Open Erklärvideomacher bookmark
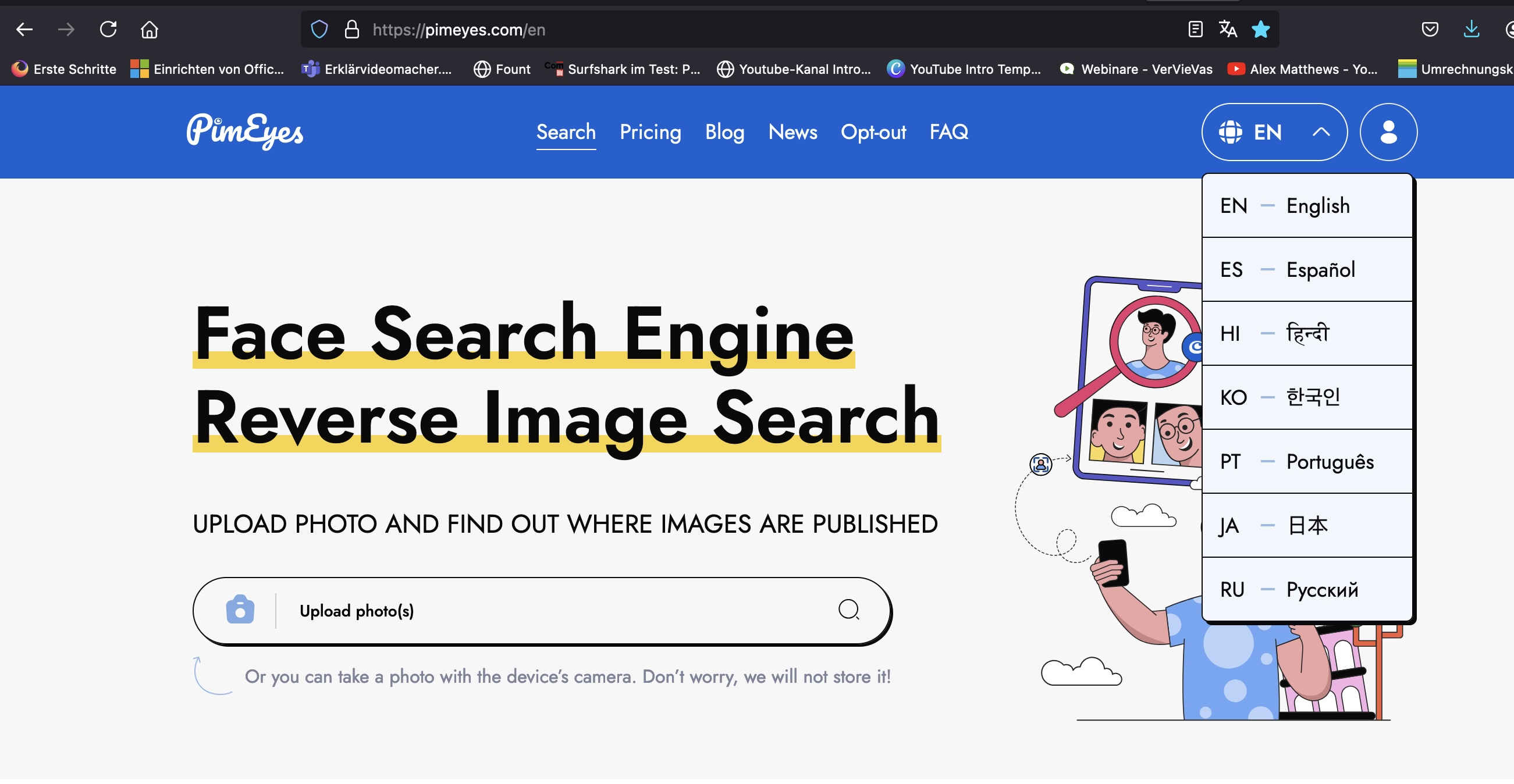 (x=376, y=69)
